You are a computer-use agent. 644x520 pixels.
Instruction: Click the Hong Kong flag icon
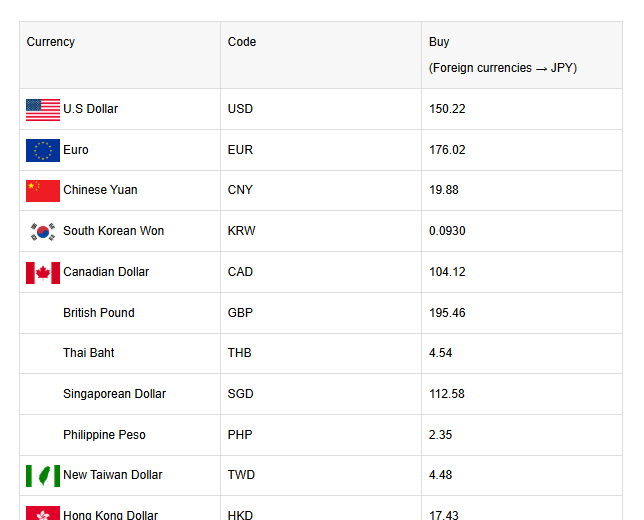coord(43,513)
